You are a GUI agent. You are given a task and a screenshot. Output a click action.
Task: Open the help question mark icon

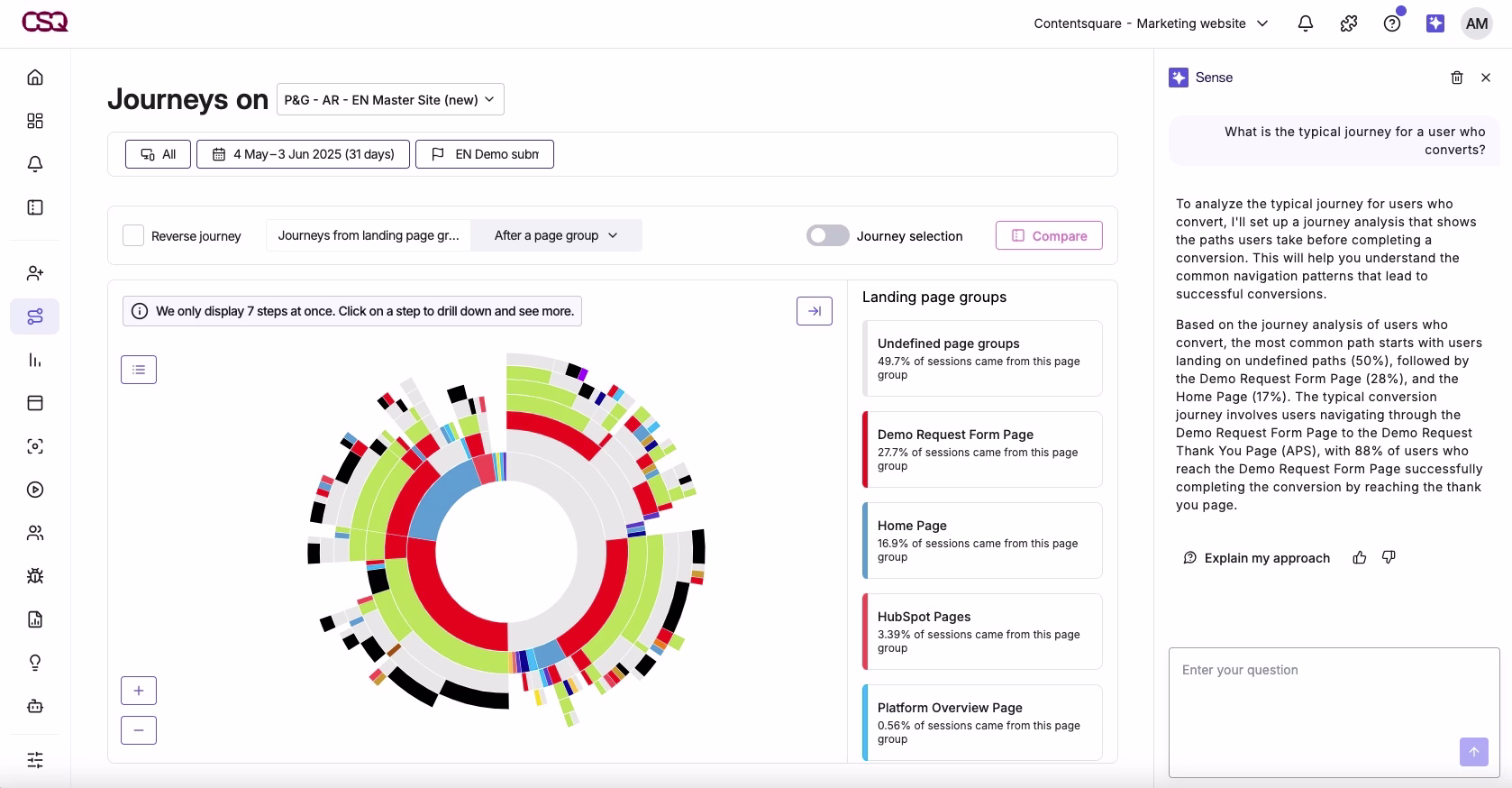(1392, 24)
